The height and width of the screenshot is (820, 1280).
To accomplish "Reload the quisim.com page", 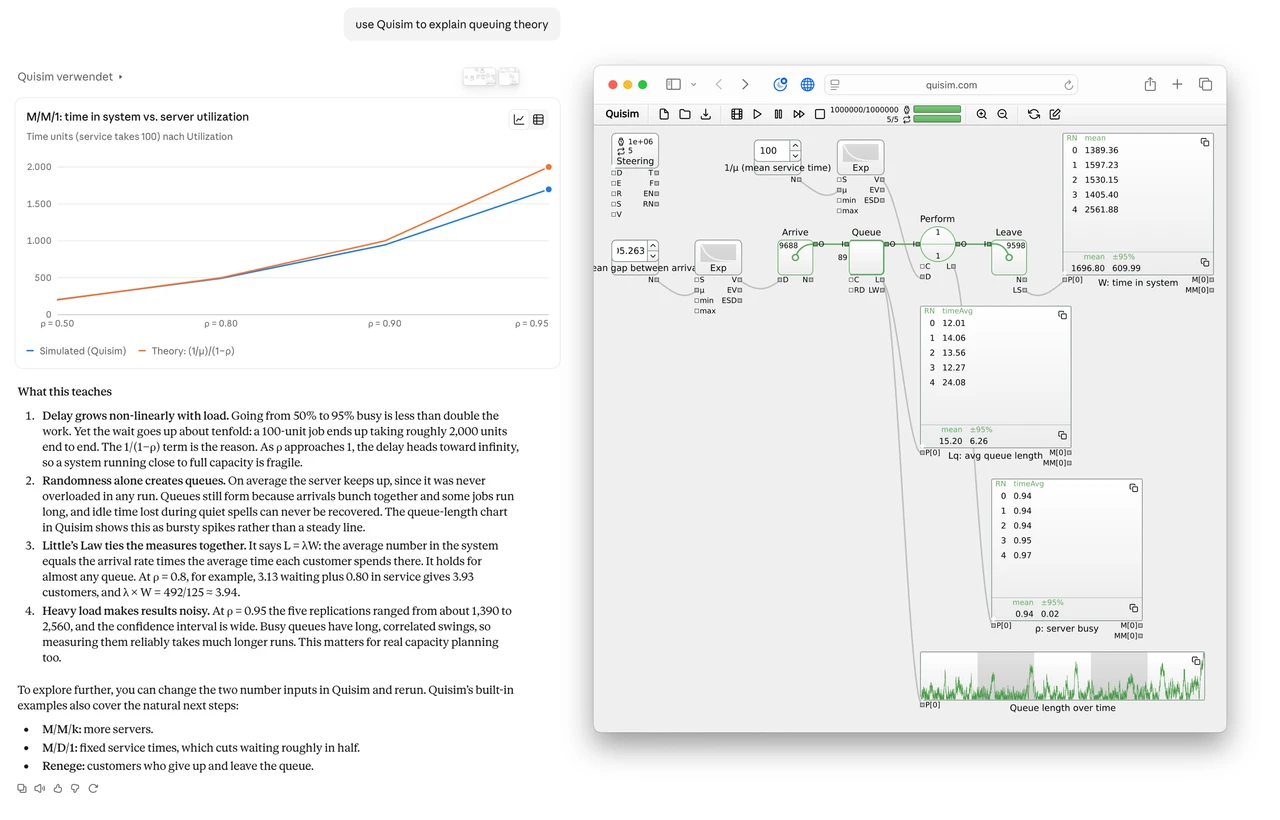I will point(1068,85).
